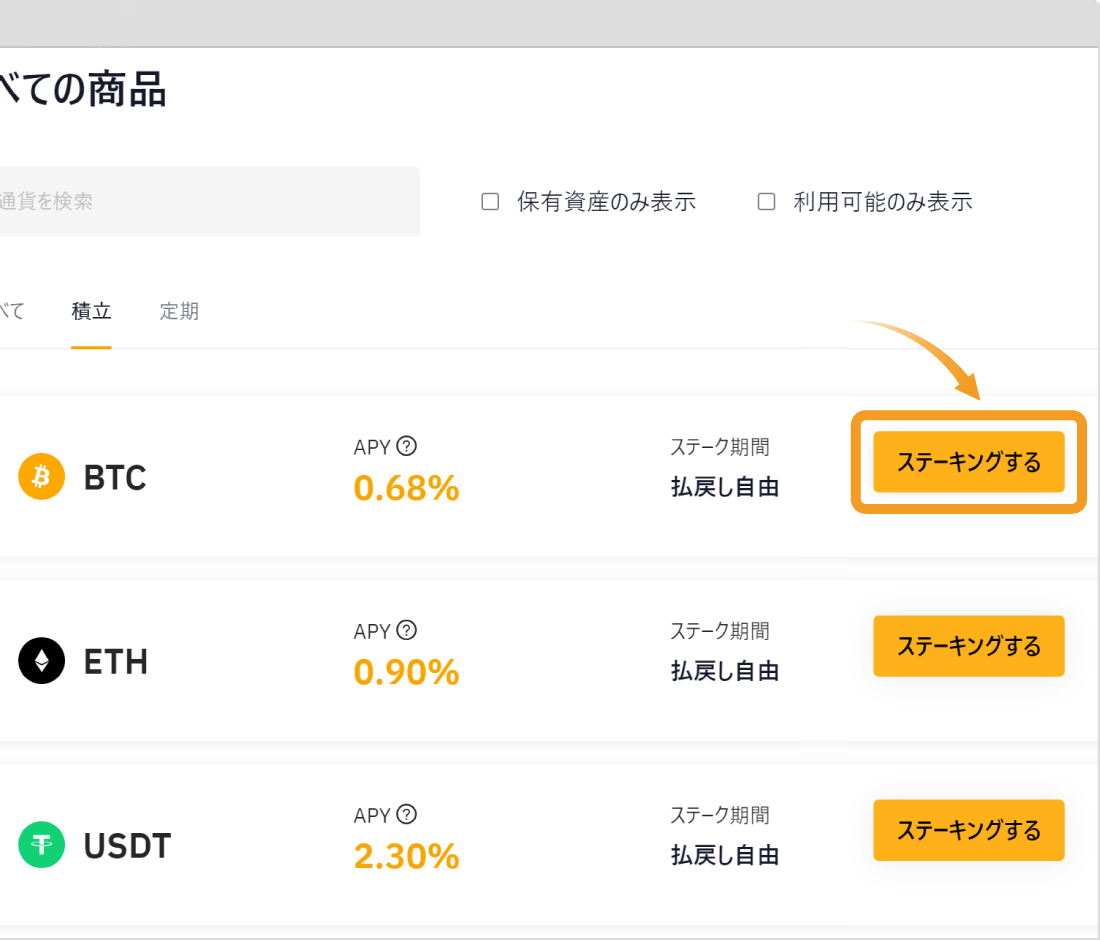The height and width of the screenshot is (940, 1100).
Task: Switch to the 積立 tab
Action: 91,311
